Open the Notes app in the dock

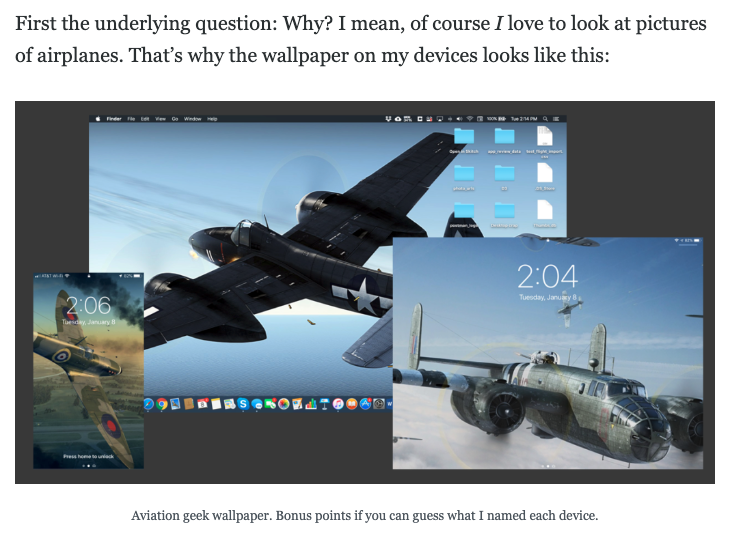tap(216, 404)
